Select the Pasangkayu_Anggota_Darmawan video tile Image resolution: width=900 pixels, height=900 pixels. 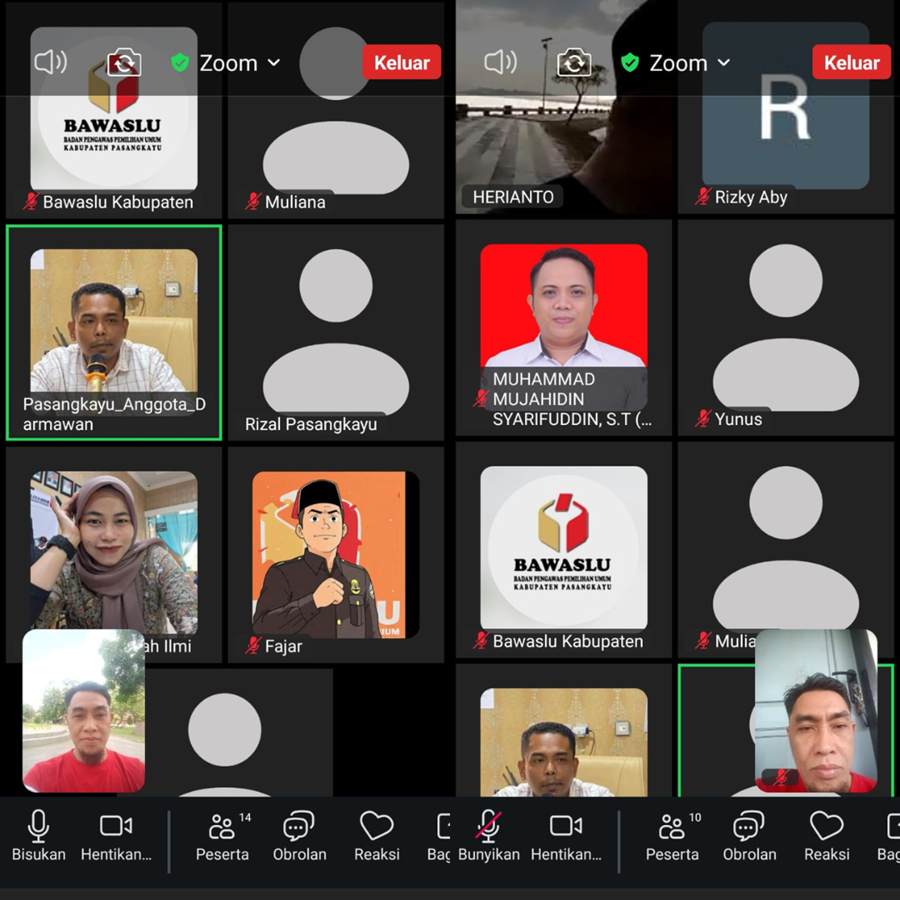114,333
